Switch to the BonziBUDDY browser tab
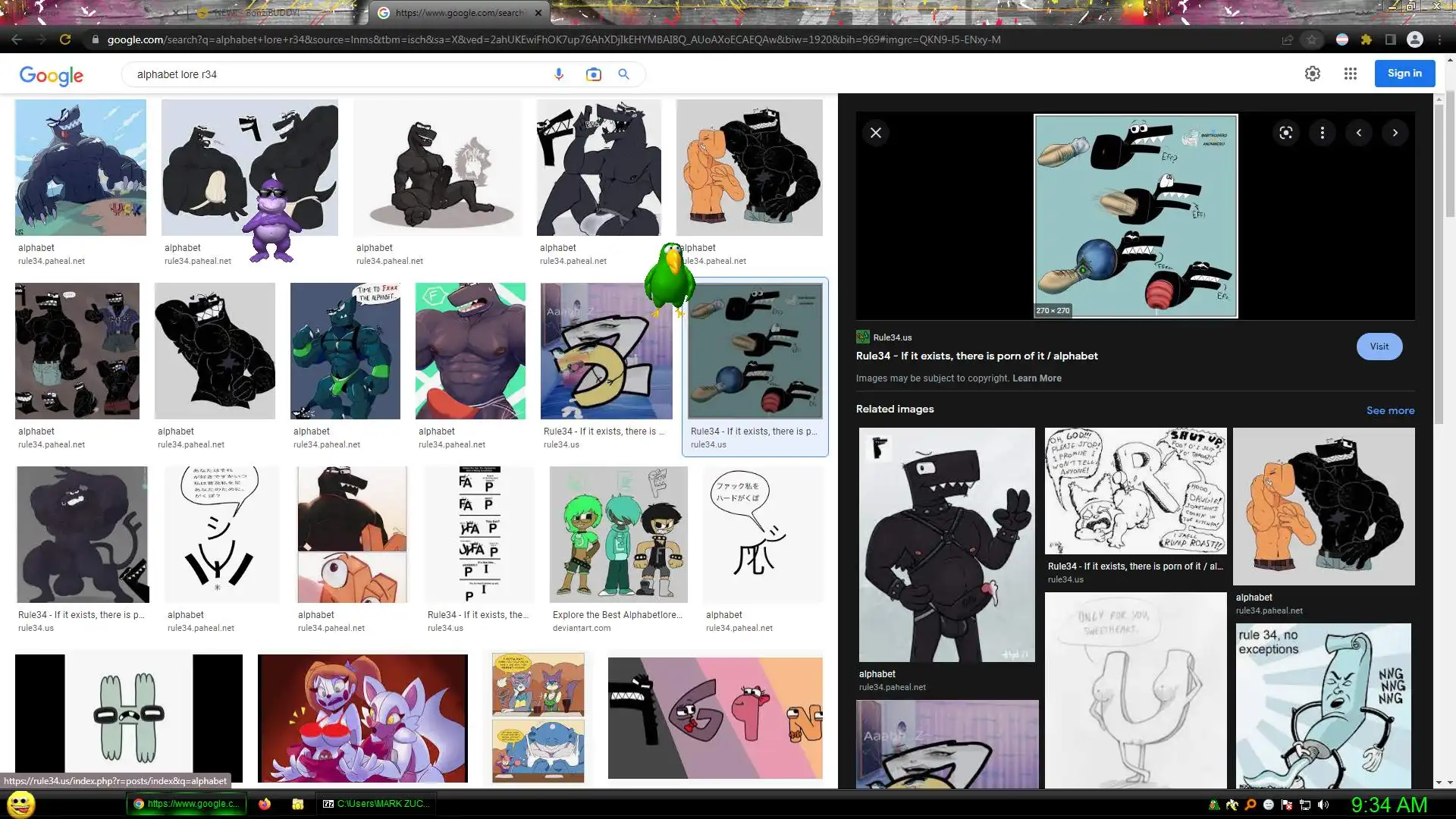The height and width of the screenshot is (819, 1456). pyautogui.click(x=258, y=13)
